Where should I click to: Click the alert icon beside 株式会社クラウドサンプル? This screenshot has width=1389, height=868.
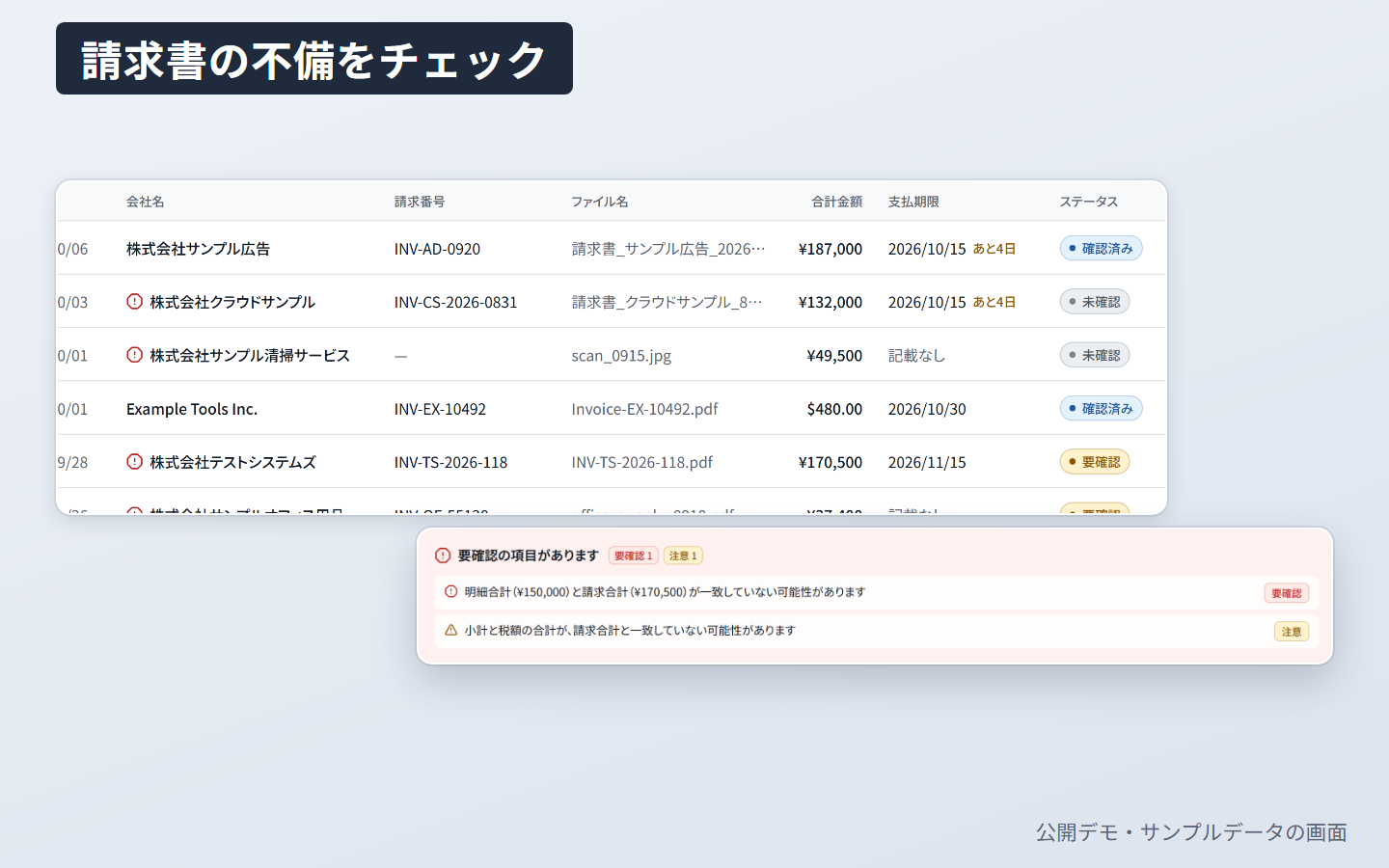click(135, 302)
